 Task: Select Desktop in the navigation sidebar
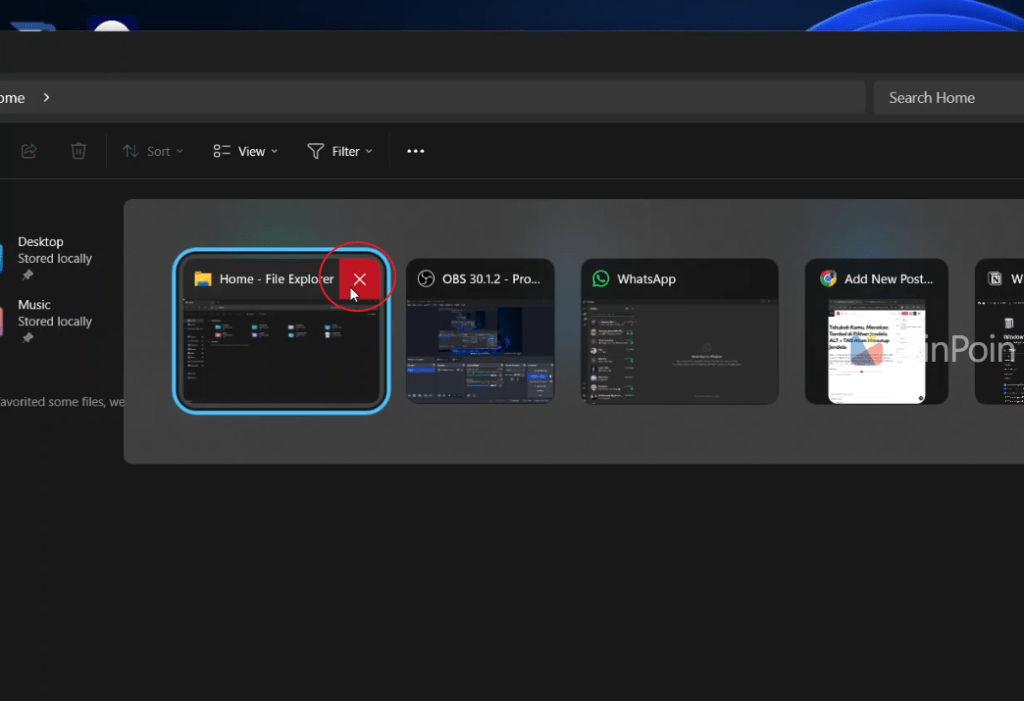point(41,241)
